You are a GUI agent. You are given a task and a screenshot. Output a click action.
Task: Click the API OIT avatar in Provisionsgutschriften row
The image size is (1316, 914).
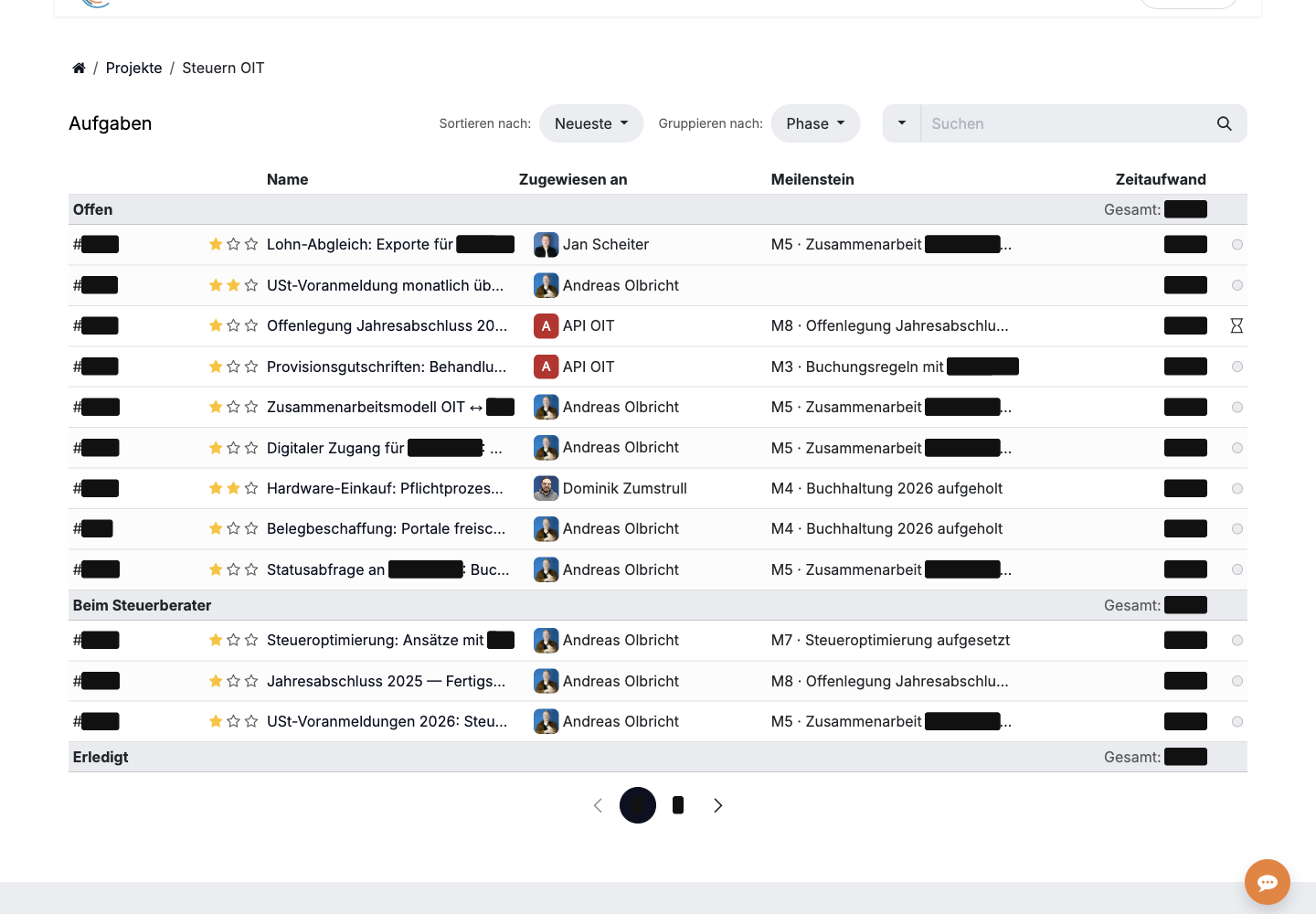point(547,367)
